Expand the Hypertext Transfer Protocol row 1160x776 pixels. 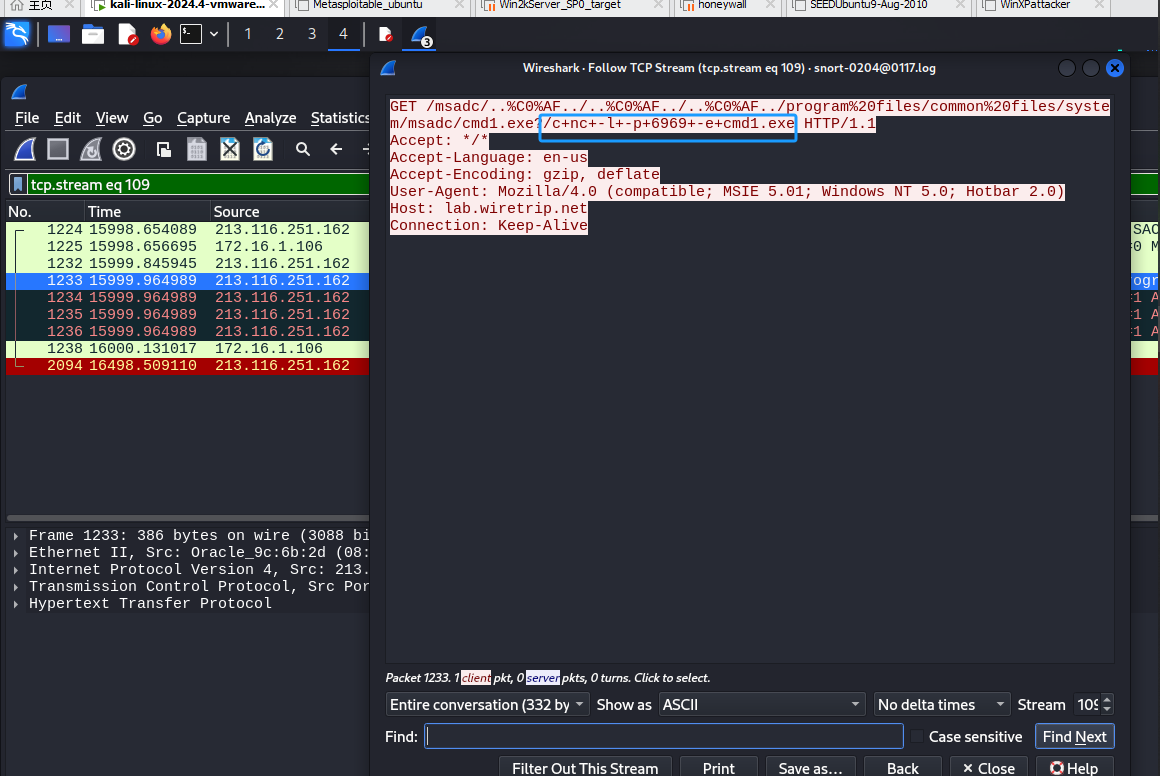click(16, 604)
